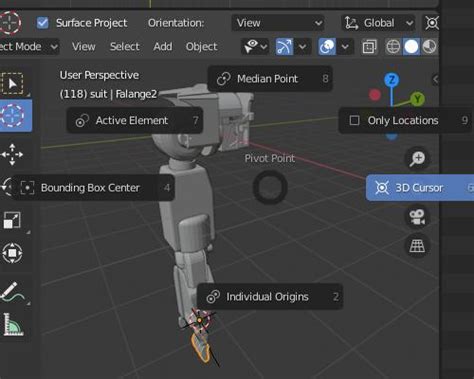Click the zoom magnifier viewport button

tap(417, 158)
